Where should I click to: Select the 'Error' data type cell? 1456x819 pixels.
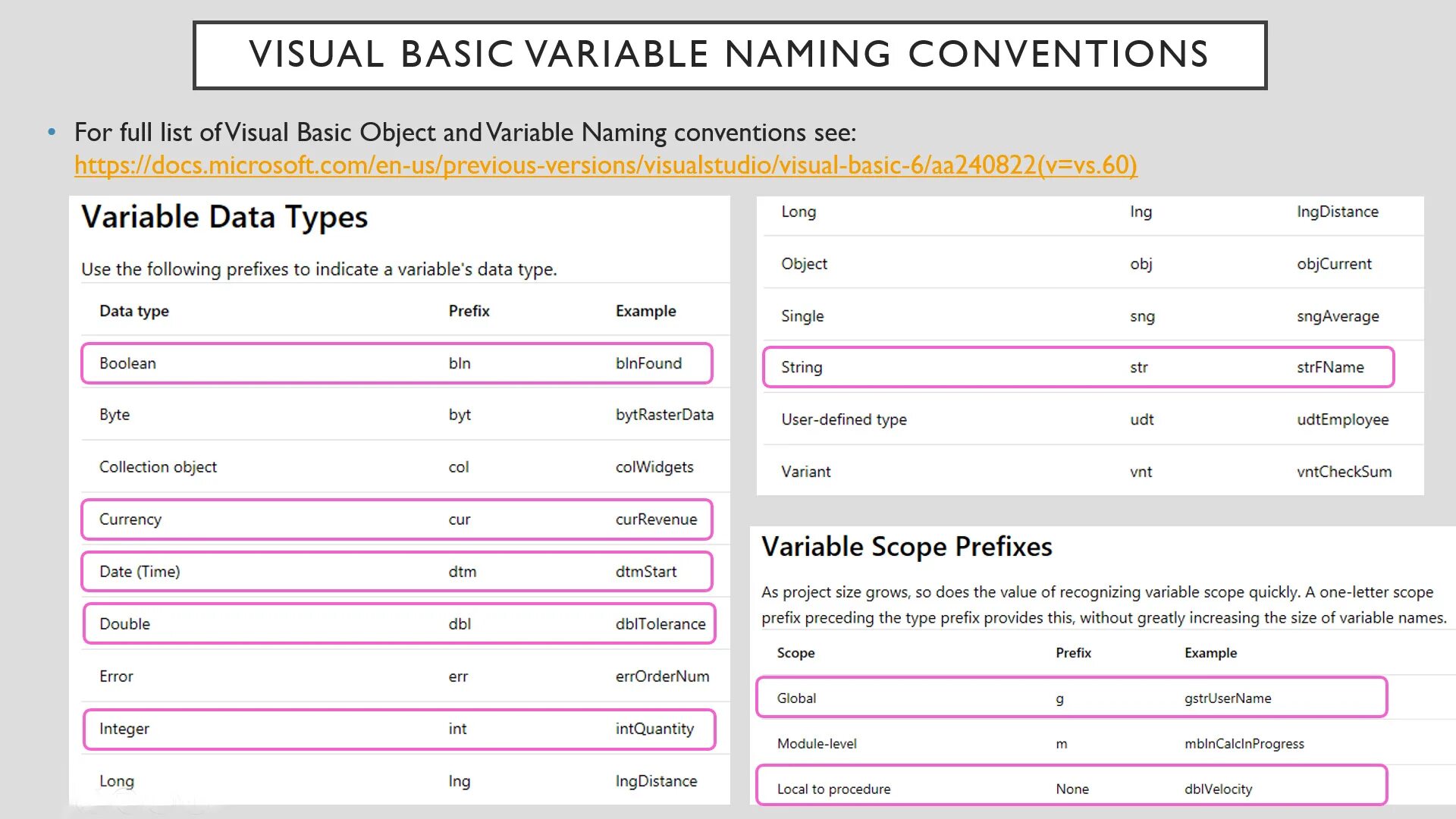coord(116,676)
